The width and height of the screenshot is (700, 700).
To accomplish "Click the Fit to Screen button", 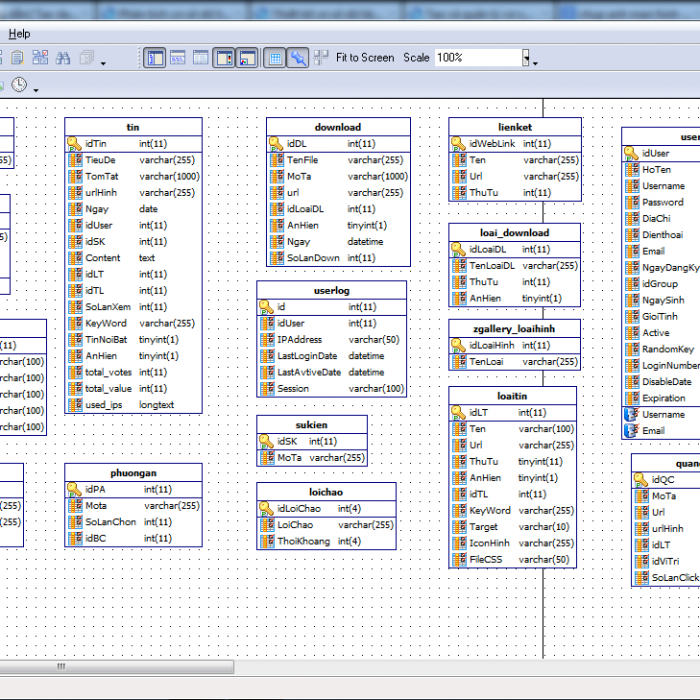I will click(x=365, y=58).
